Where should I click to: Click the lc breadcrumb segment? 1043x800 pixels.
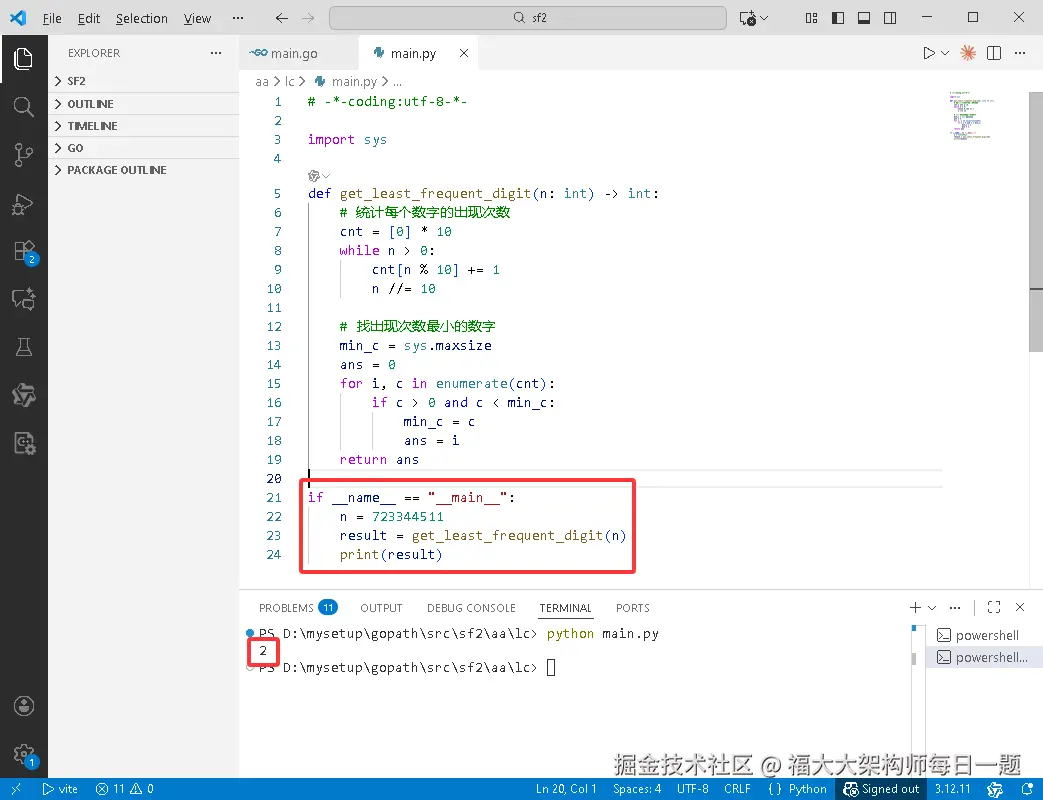(x=289, y=82)
